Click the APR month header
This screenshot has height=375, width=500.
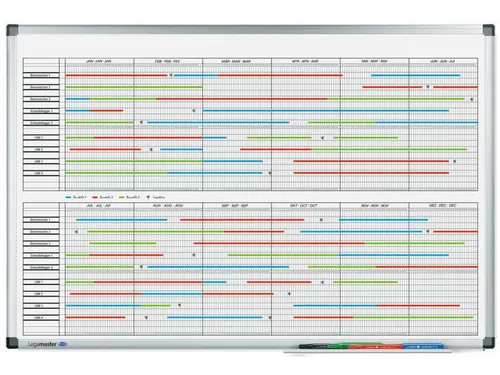tap(305, 61)
